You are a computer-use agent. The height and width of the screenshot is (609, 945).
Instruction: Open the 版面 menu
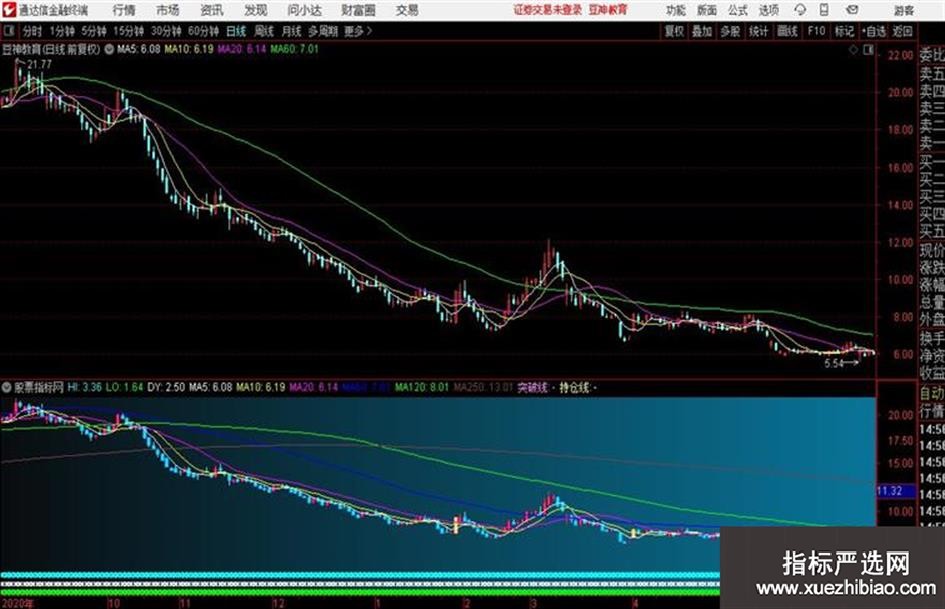tap(707, 10)
